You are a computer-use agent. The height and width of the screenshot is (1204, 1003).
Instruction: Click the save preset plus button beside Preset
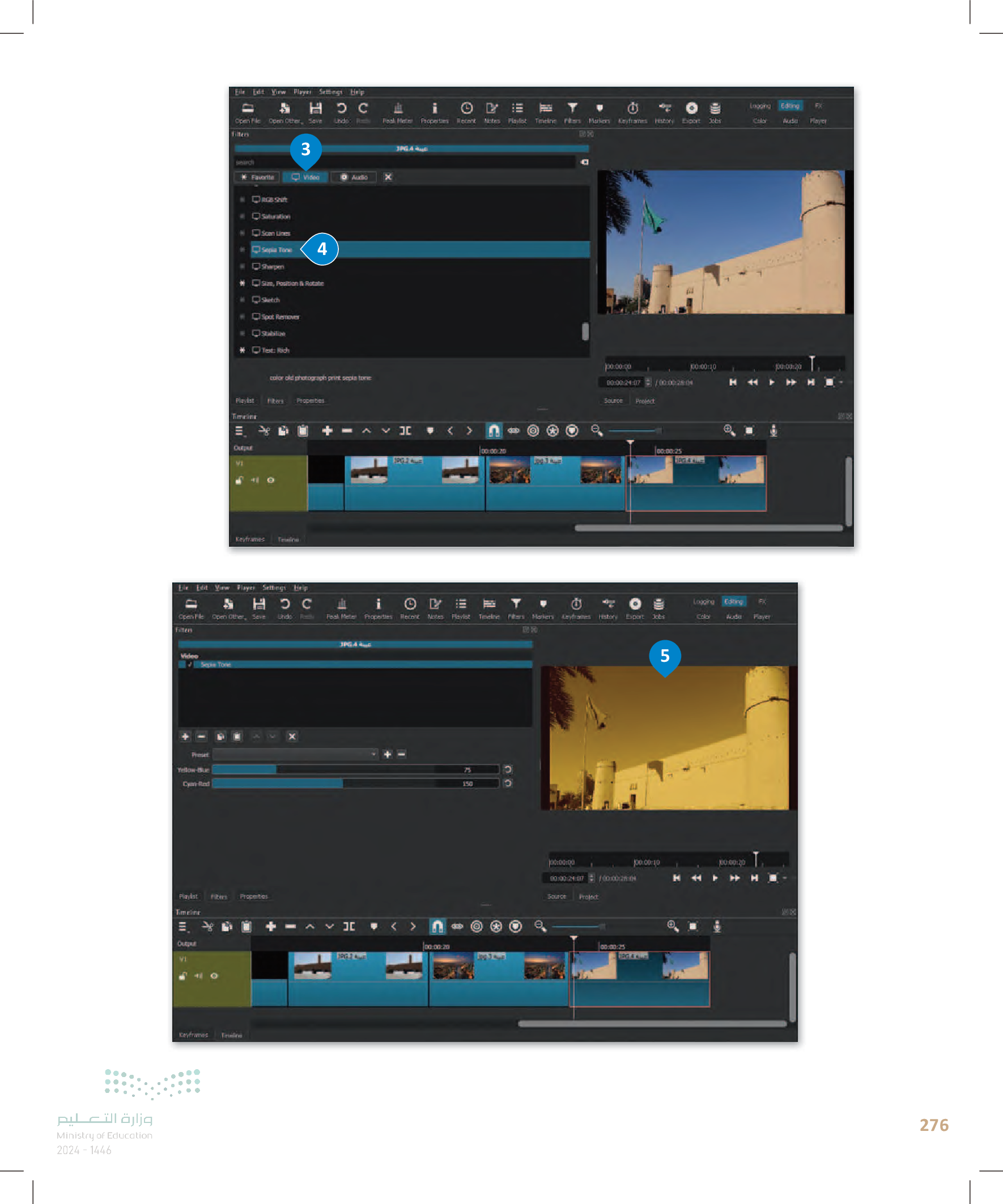(x=388, y=754)
